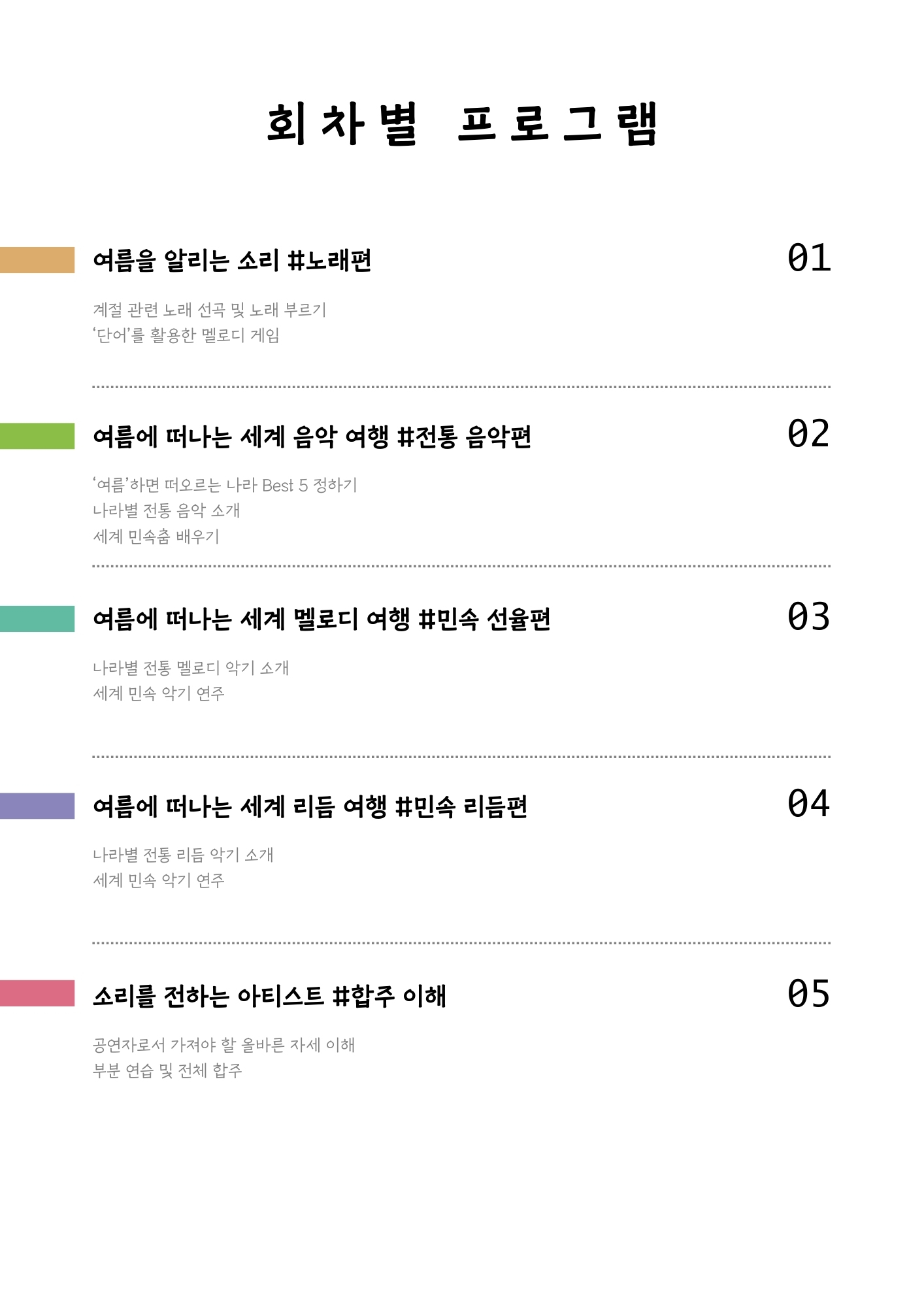Click the number 03

(x=809, y=616)
